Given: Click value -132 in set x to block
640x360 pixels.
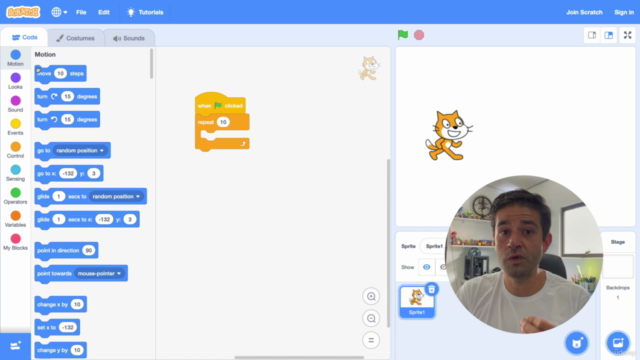Looking at the screenshot, I should click(68, 327).
